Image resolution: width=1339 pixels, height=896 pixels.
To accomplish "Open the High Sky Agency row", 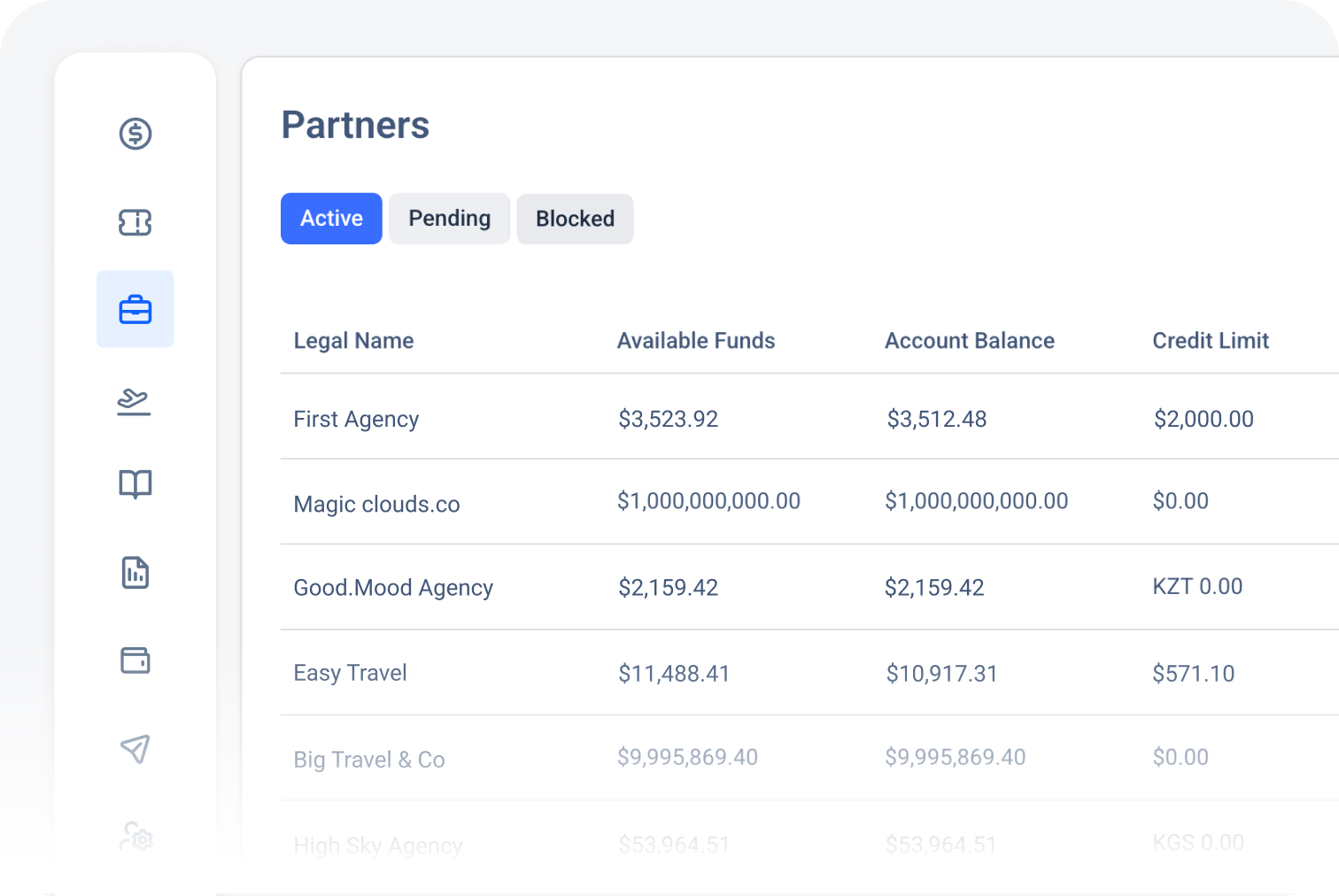I will [809, 844].
